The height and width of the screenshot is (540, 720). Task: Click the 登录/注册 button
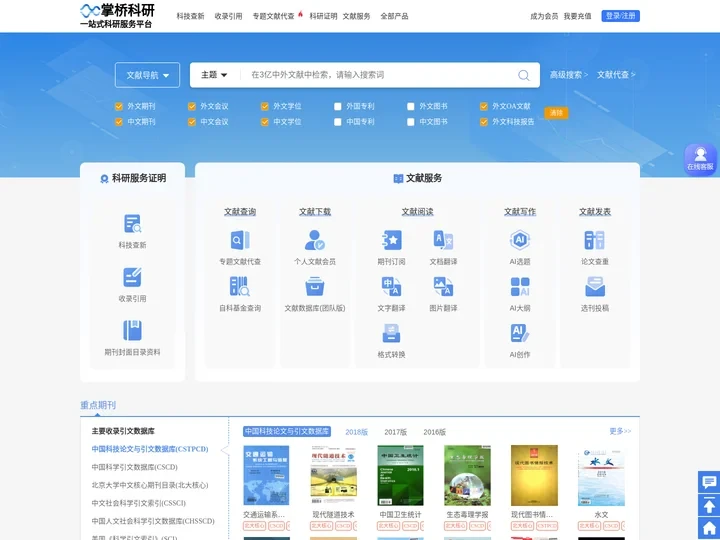coord(620,16)
